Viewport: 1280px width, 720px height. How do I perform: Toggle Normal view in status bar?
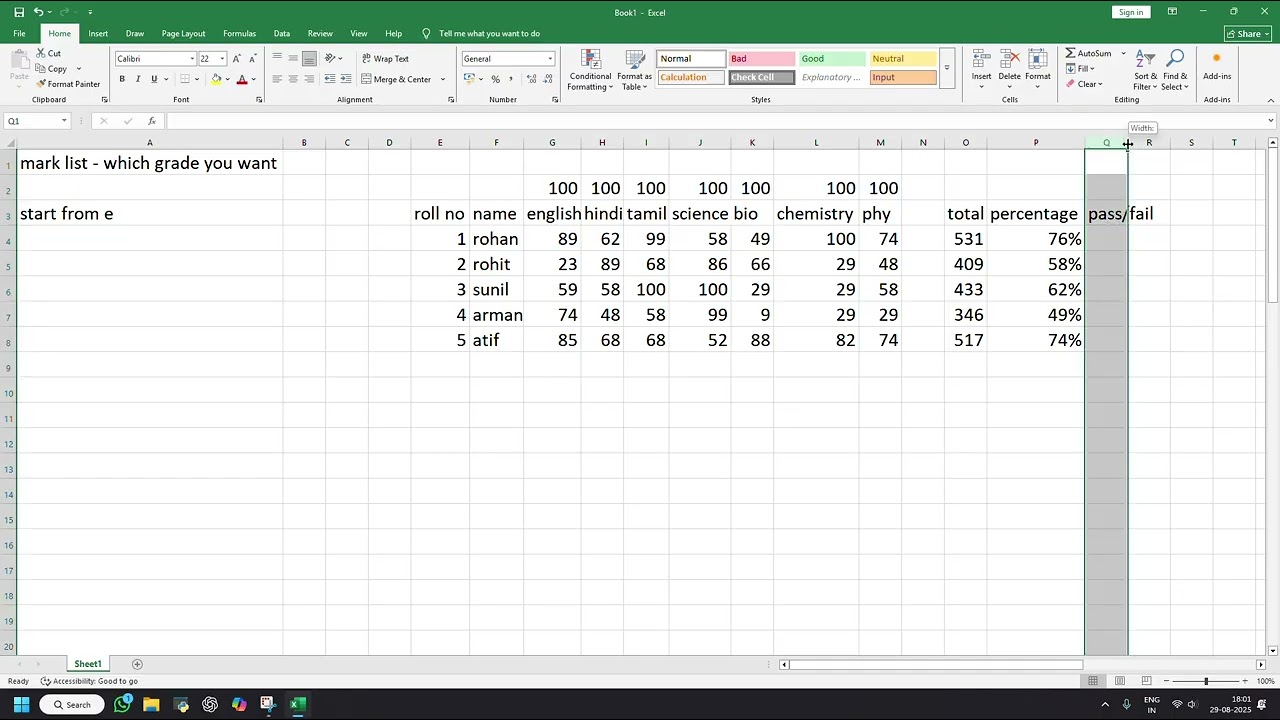point(1093,681)
